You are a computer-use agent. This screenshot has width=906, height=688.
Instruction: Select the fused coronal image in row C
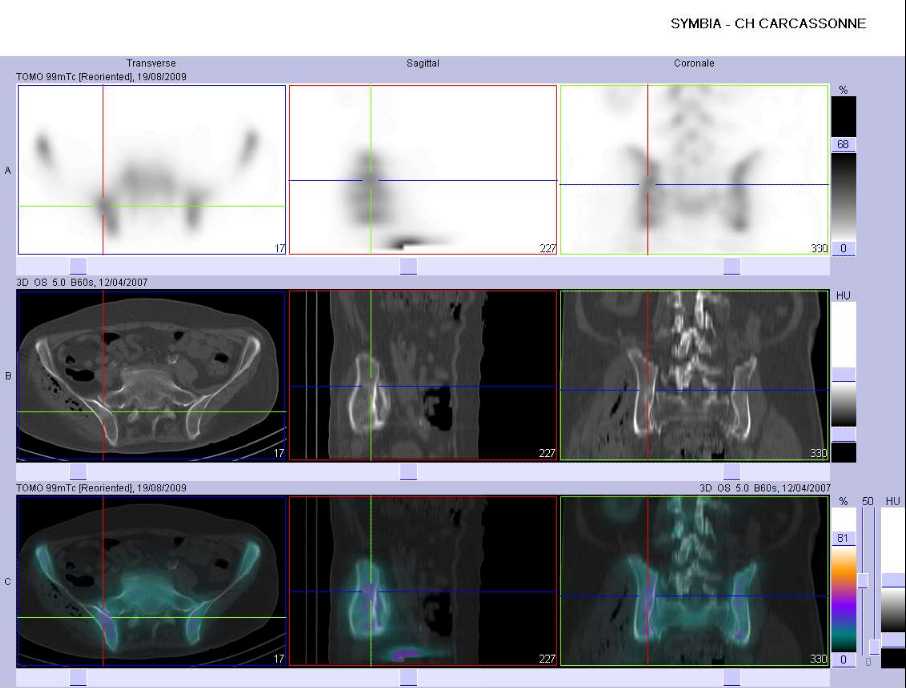[x=695, y=581]
